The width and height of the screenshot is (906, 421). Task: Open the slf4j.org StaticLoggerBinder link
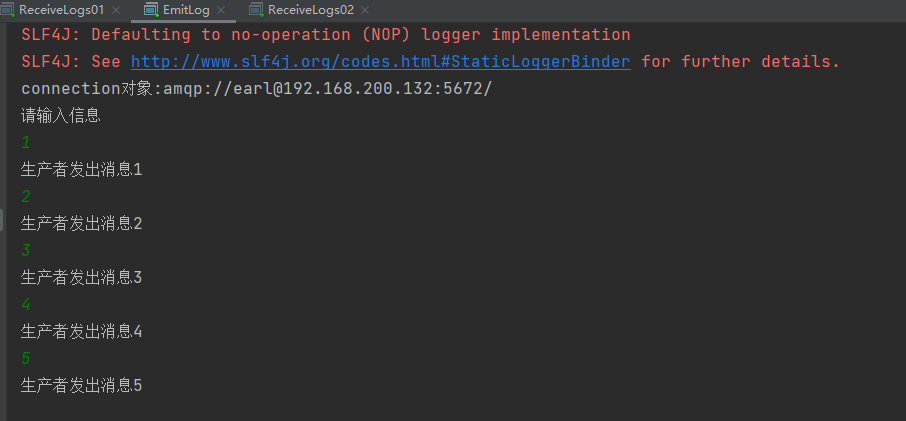pos(381,62)
